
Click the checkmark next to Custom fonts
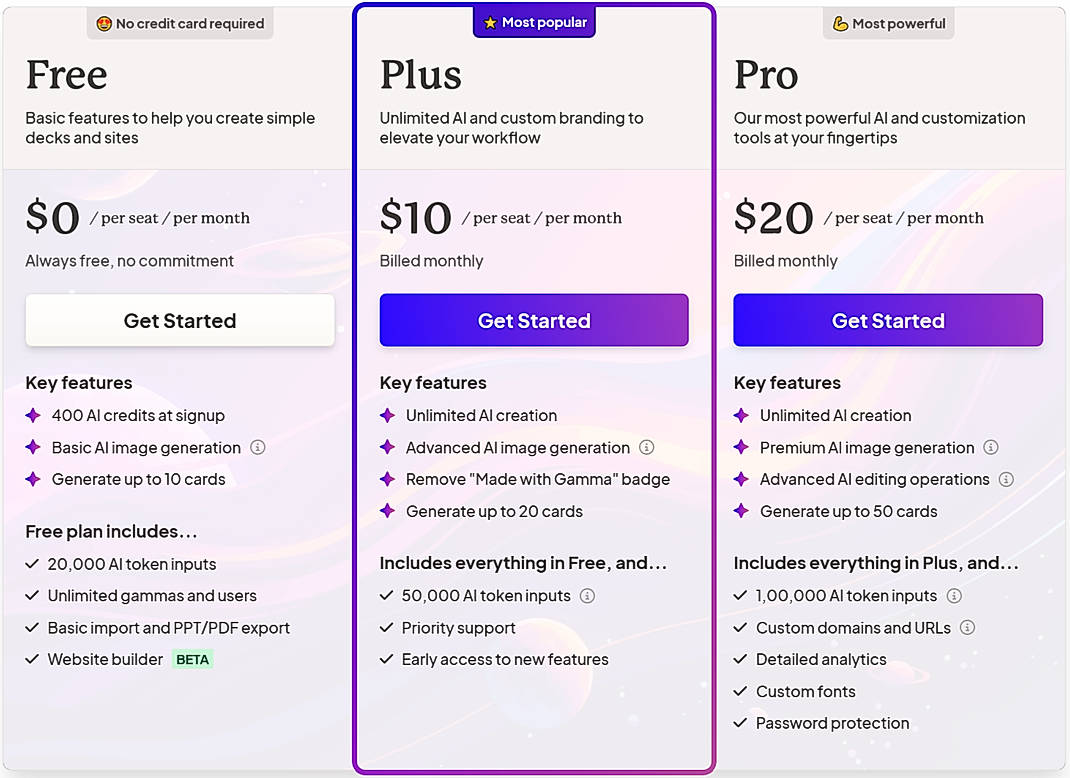coord(740,691)
